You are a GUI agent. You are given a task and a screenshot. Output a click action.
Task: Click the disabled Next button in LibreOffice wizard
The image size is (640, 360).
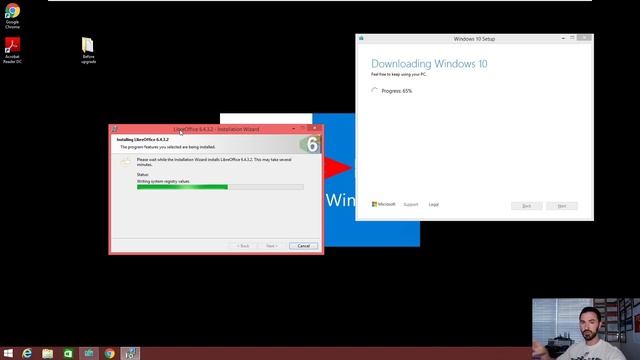tap(271, 246)
